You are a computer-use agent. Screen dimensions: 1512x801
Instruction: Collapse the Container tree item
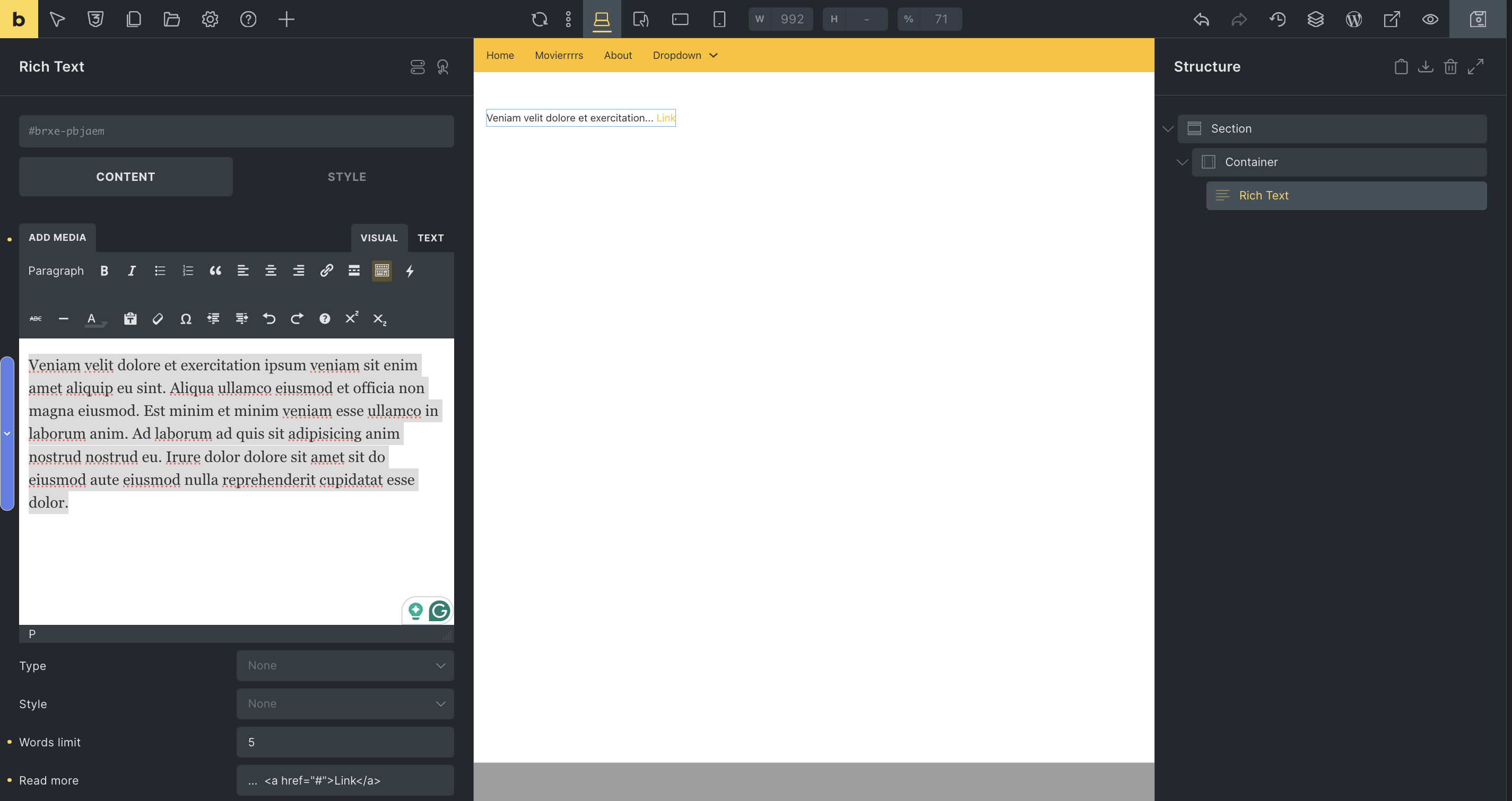[1182, 162]
